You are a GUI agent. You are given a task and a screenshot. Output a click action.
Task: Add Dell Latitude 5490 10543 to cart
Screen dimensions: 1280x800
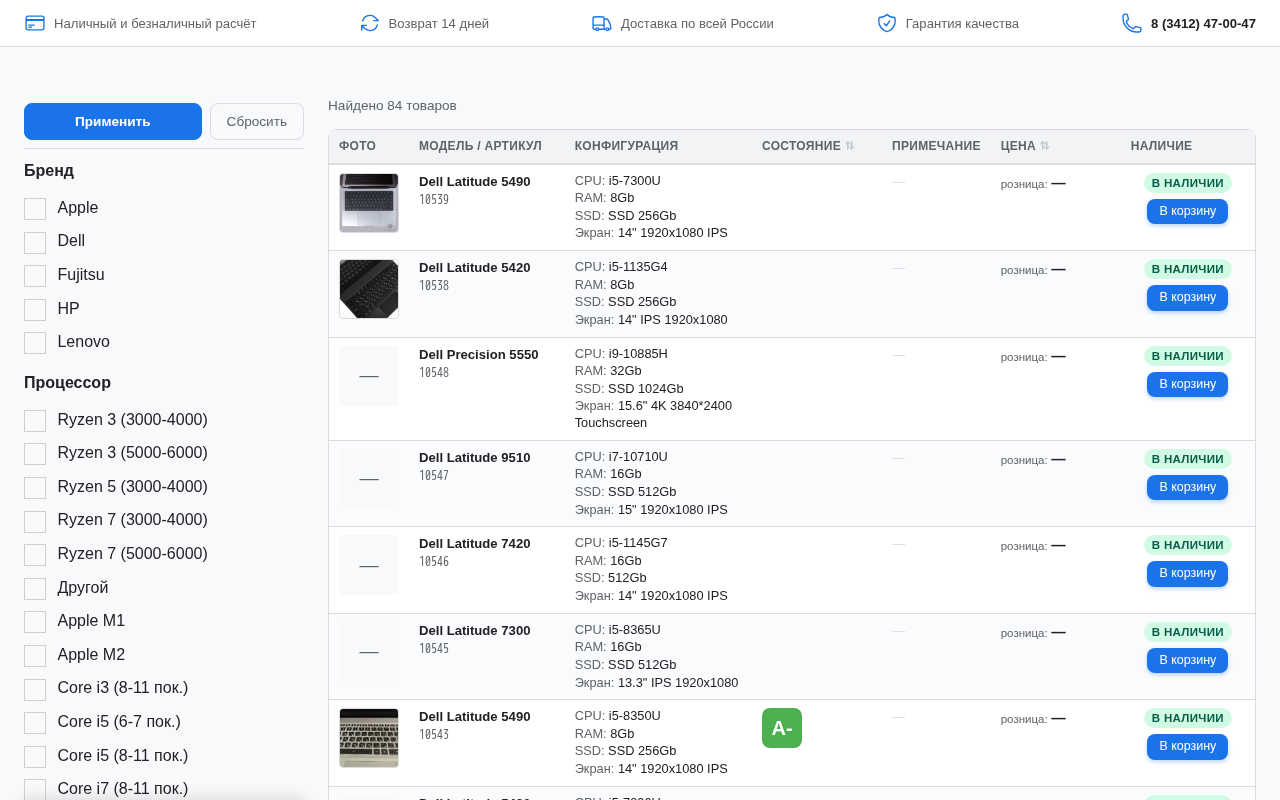1187,746
